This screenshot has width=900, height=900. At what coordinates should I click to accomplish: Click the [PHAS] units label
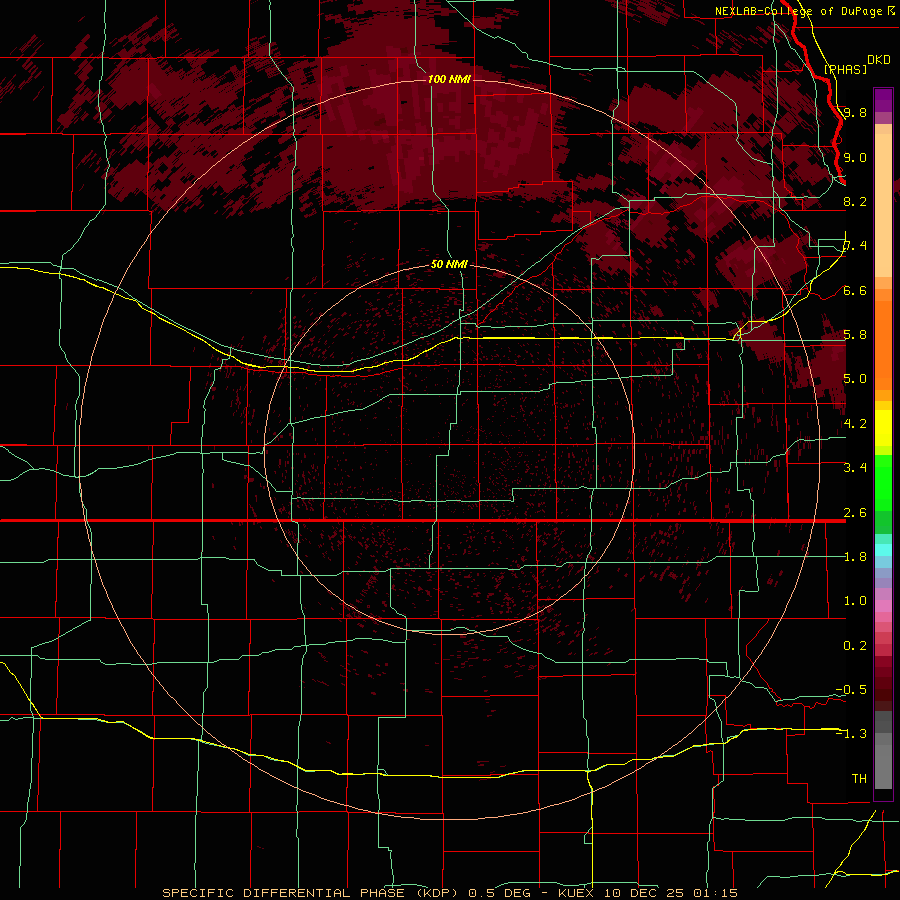[845, 69]
